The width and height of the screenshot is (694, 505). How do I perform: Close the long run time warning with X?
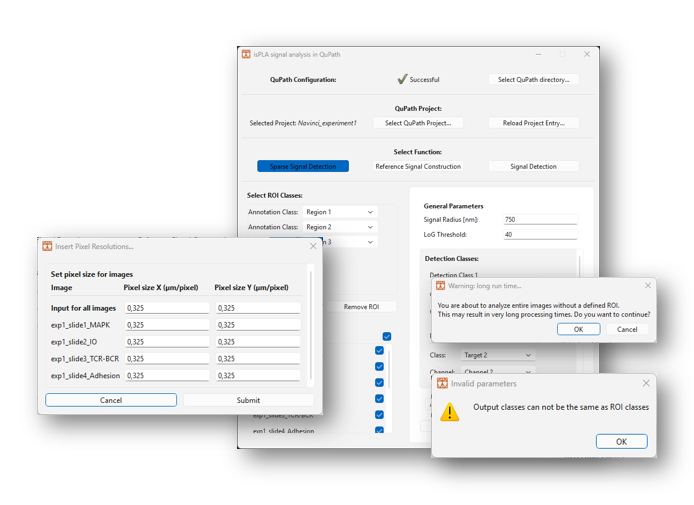[647, 286]
